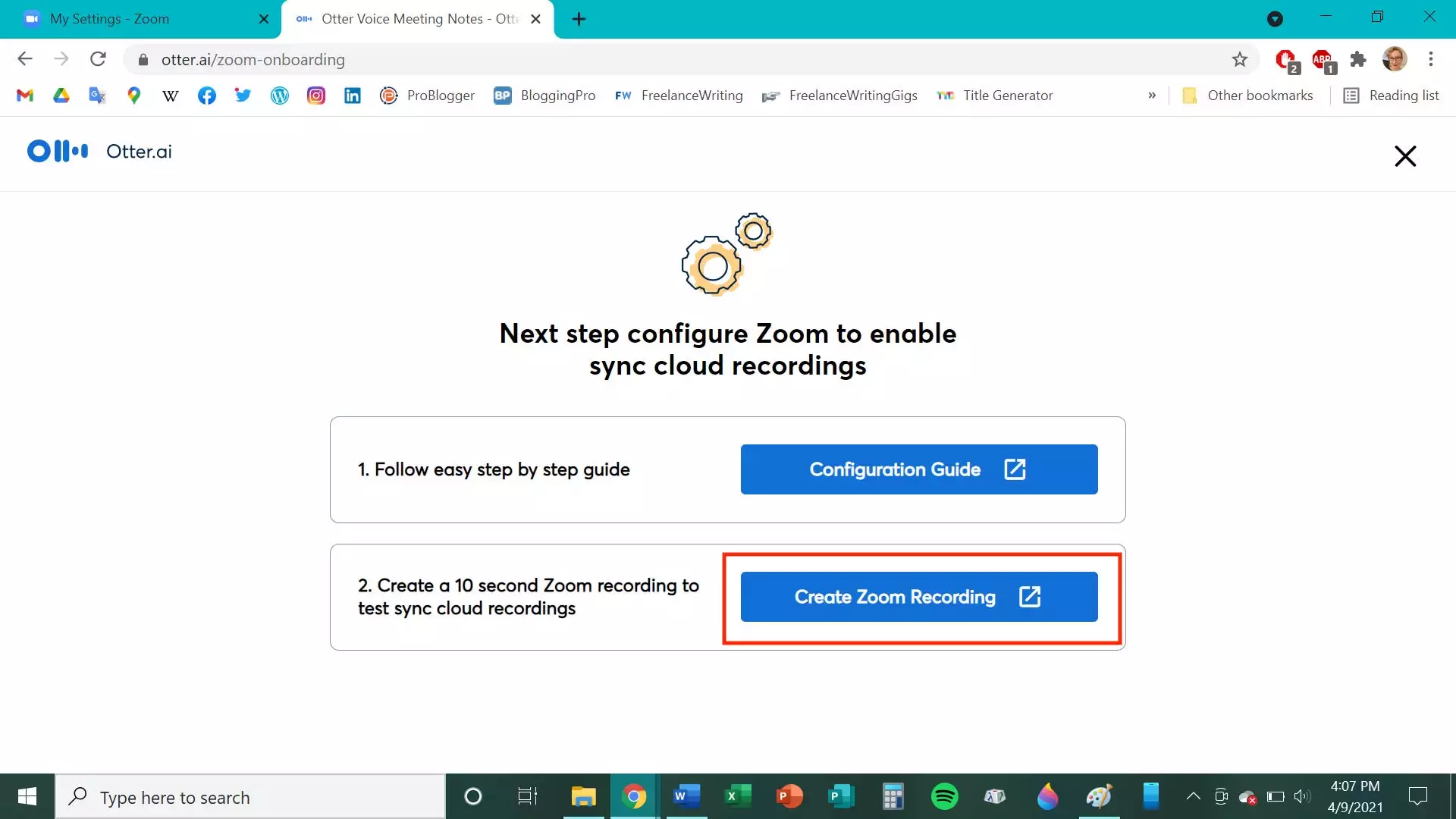Open the BloggingPro bookmark
The image size is (1456, 819).
click(544, 96)
